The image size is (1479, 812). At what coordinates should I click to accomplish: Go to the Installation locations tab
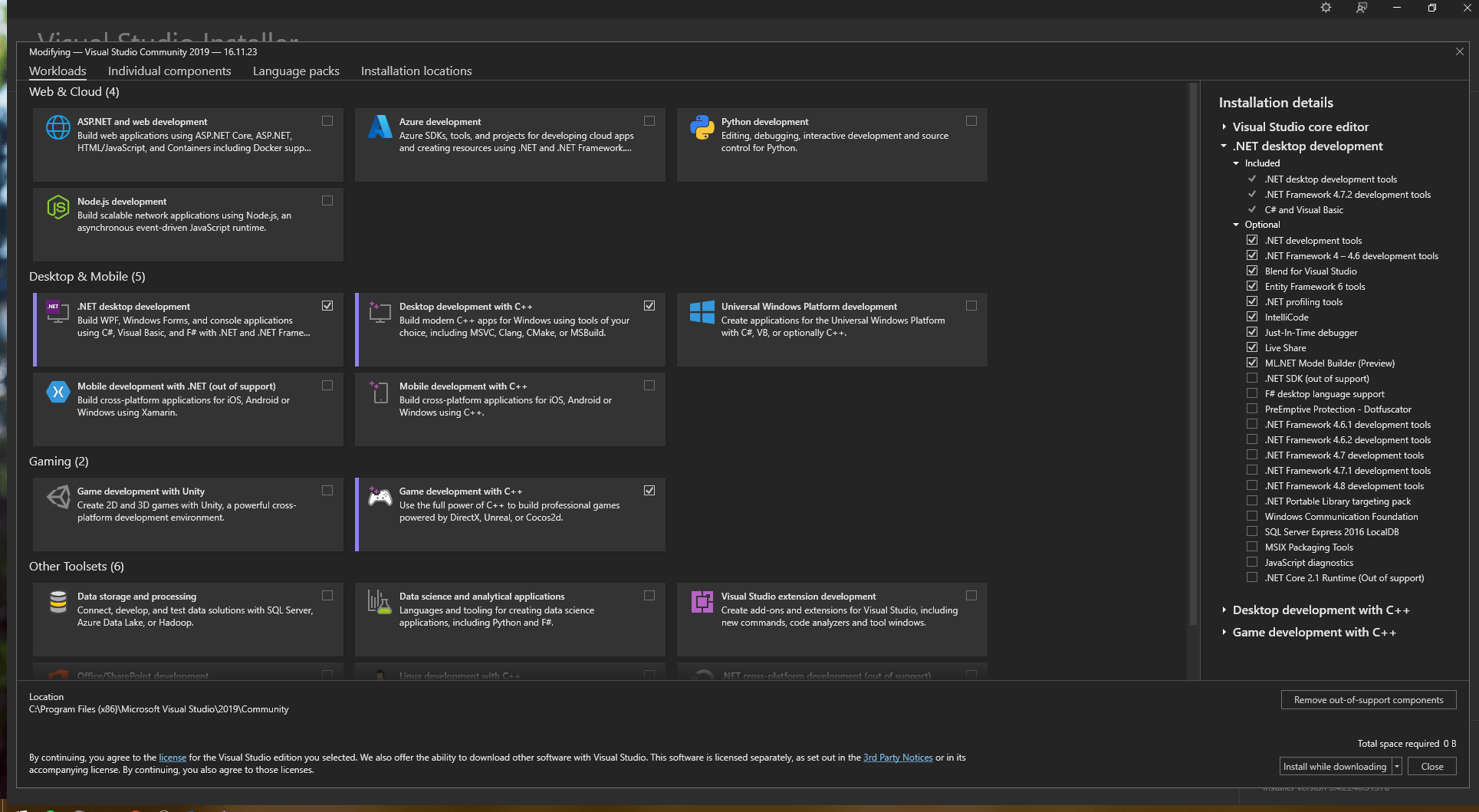coord(416,71)
